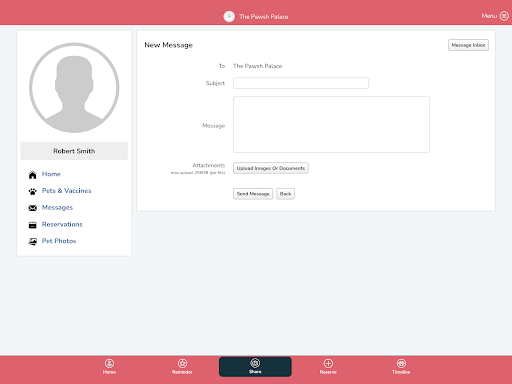Screen dimensions: 512x384
Task: Click the calendar icon beside Reservations
Action: tap(33, 225)
